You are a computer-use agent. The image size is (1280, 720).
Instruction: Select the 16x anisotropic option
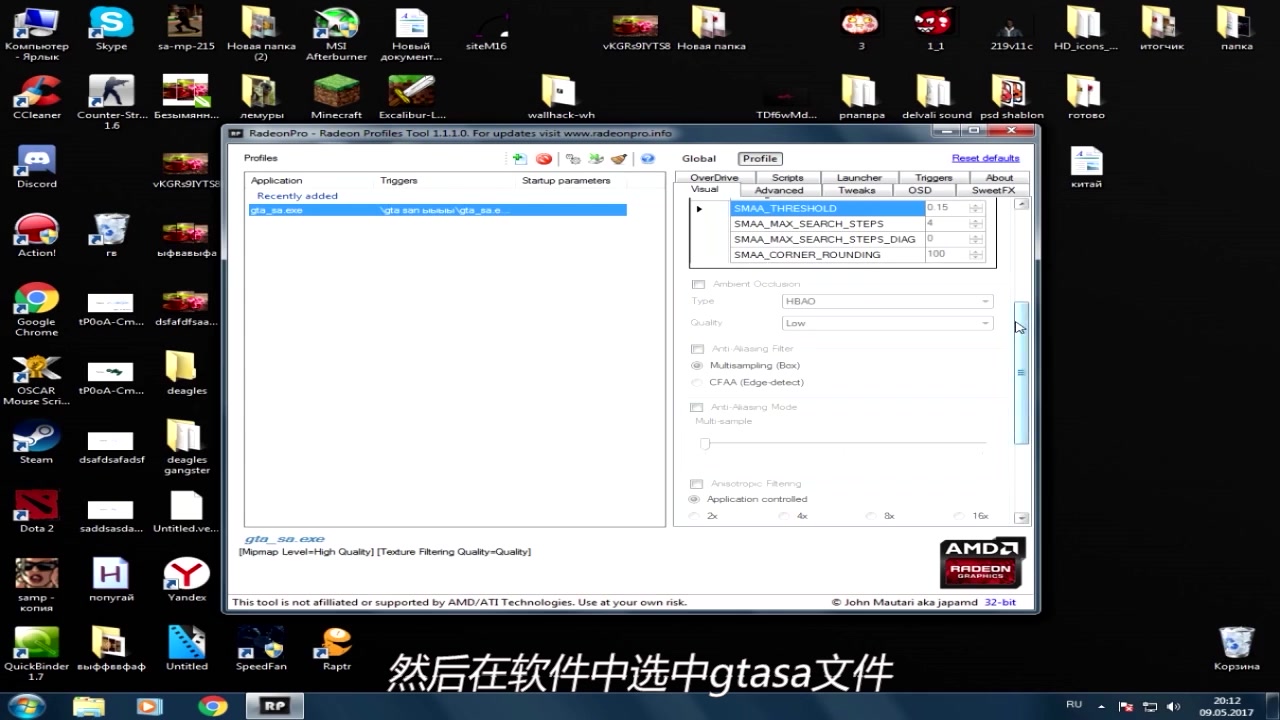960,516
